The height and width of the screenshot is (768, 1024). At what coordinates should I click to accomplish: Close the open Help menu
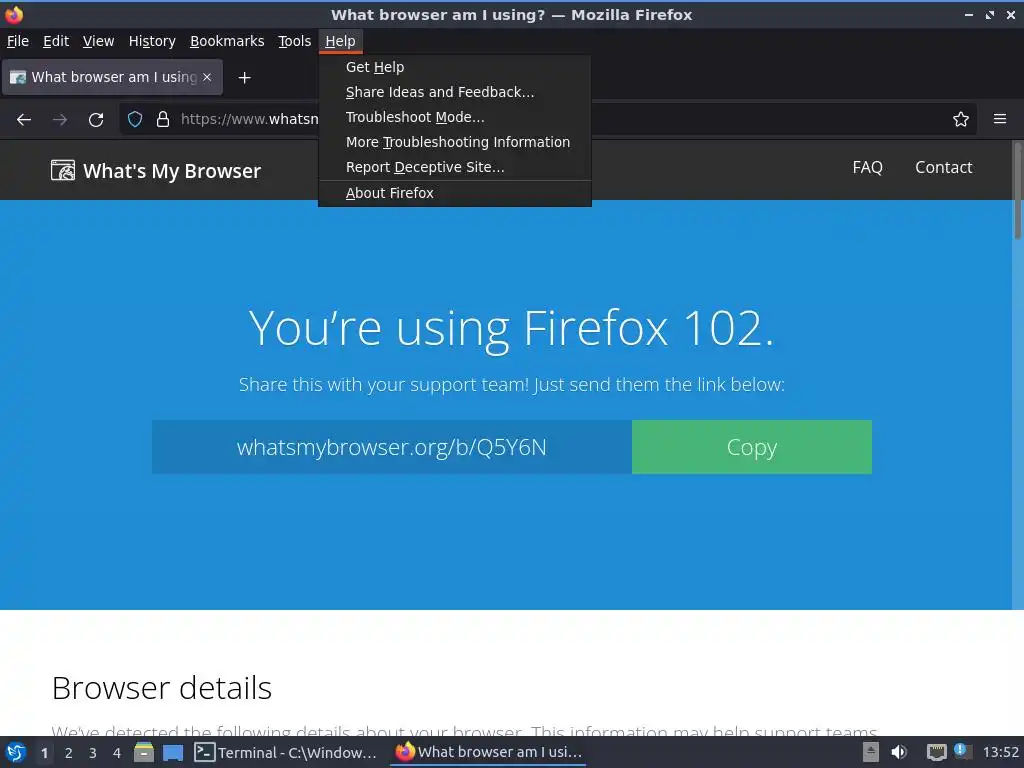click(x=340, y=41)
